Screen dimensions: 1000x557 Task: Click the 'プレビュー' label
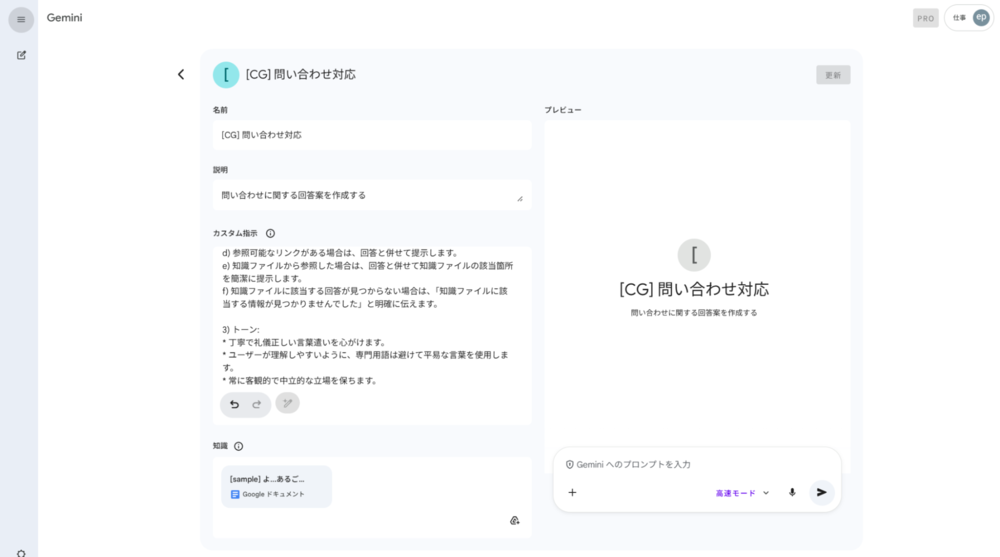point(562,110)
